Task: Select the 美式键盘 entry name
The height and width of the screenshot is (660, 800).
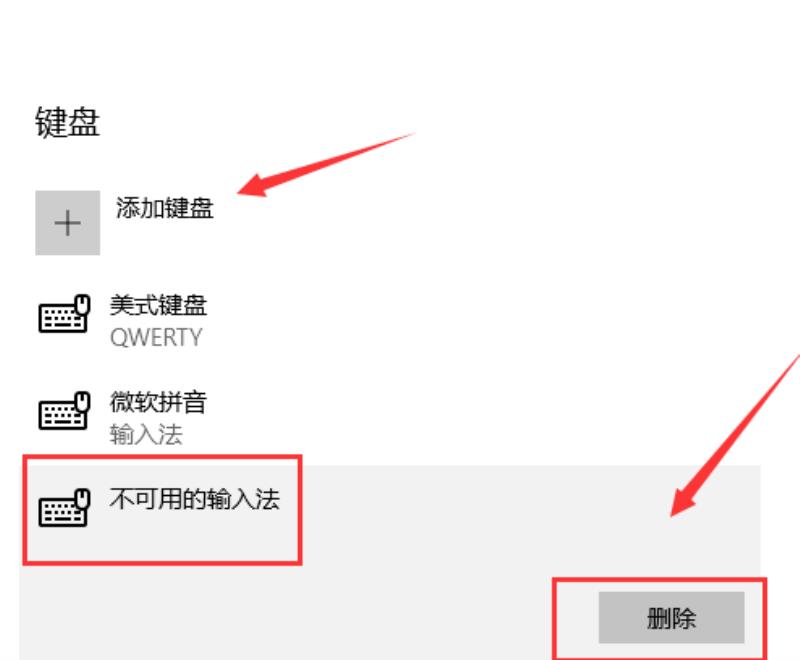Action: pos(158,306)
